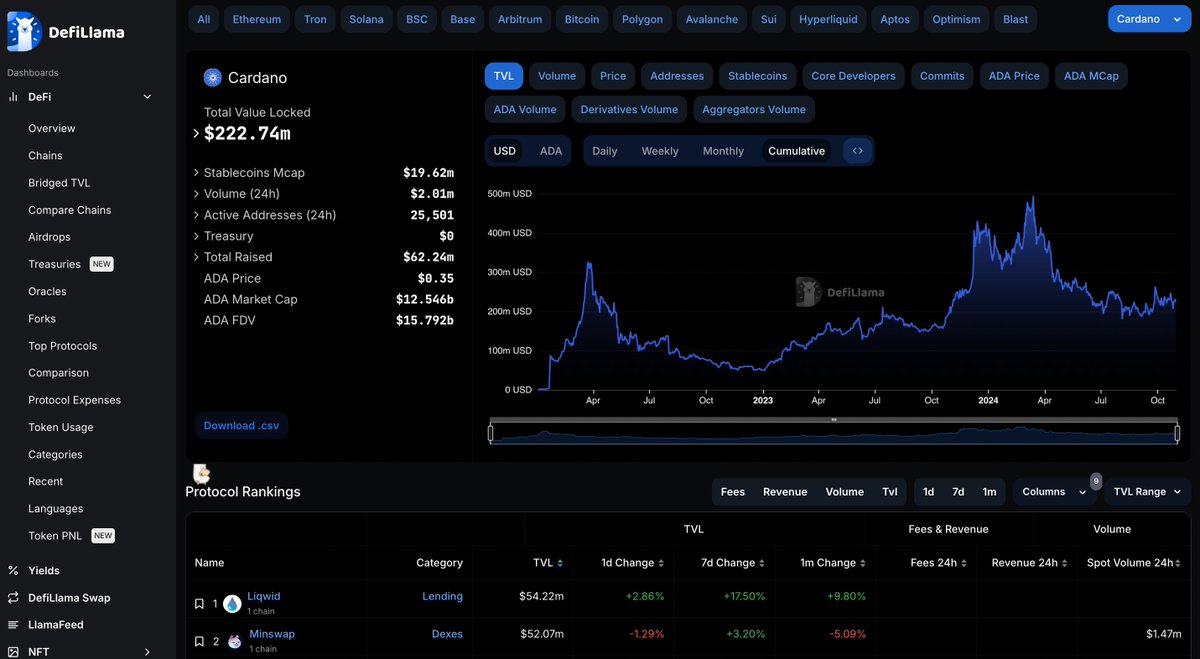
Task: Expand Volume (24h) row
Action: (196, 194)
